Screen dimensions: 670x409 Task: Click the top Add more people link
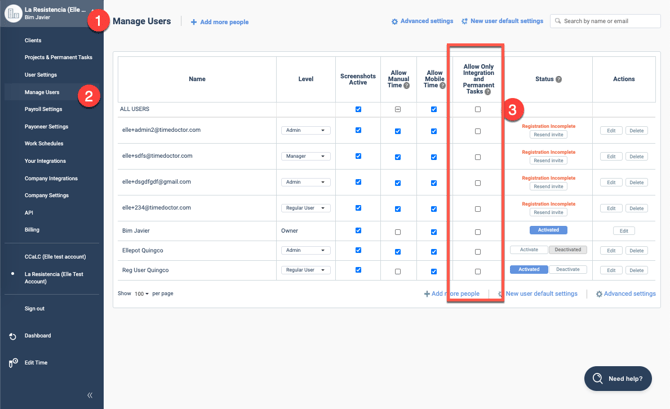coord(220,22)
